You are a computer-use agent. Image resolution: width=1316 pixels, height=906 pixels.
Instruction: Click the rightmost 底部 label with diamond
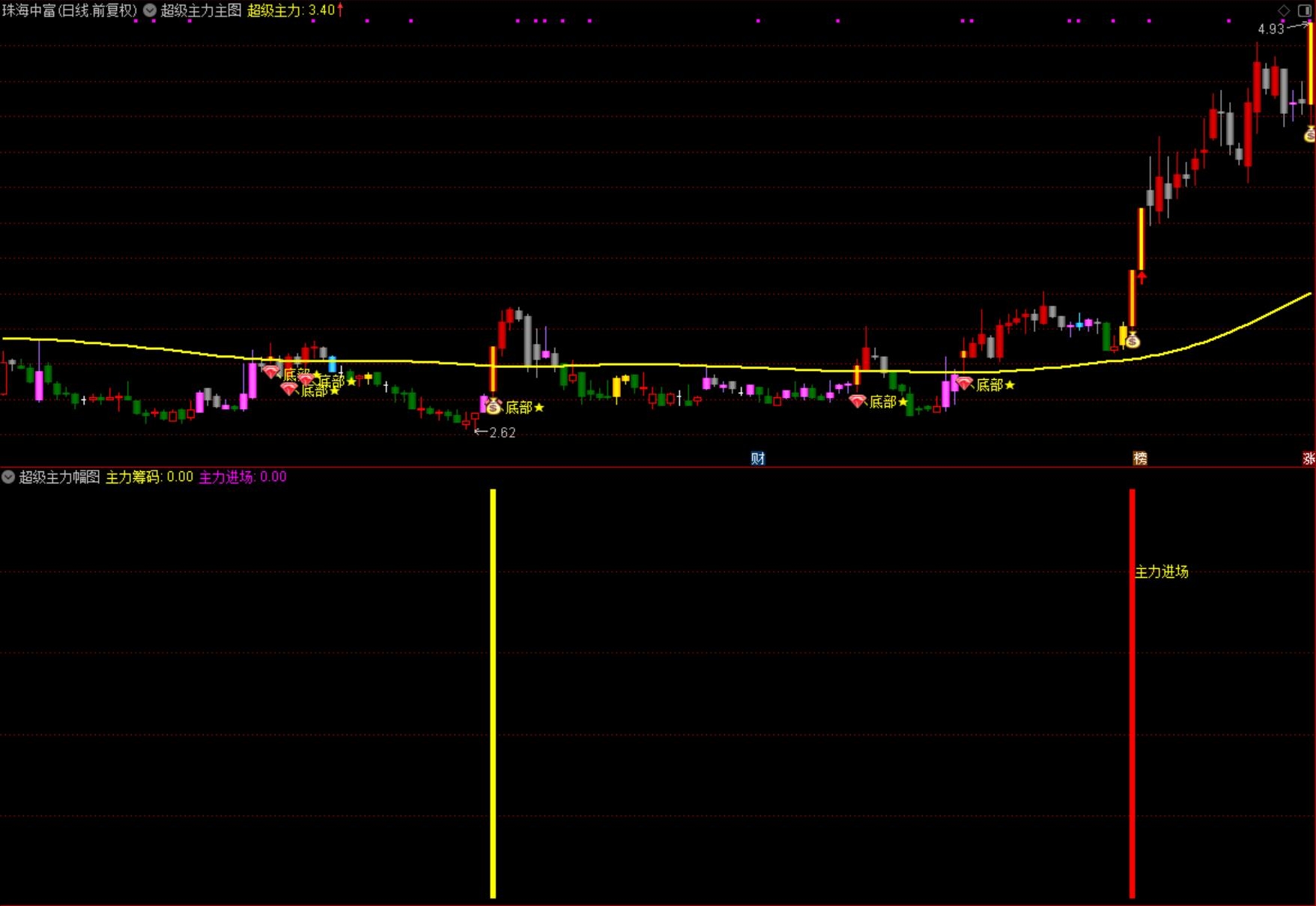tap(990, 385)
